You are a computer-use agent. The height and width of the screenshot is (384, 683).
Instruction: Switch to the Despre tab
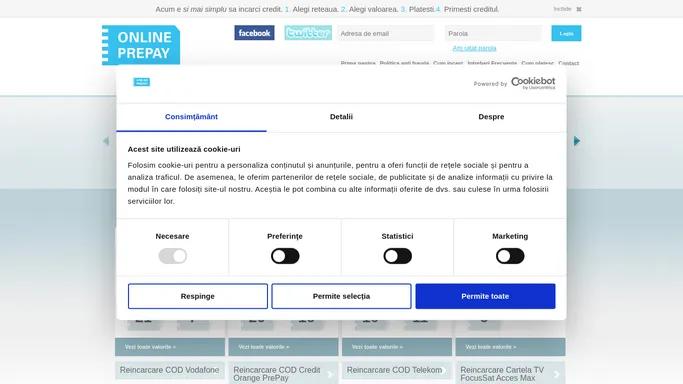click(491, 117)
